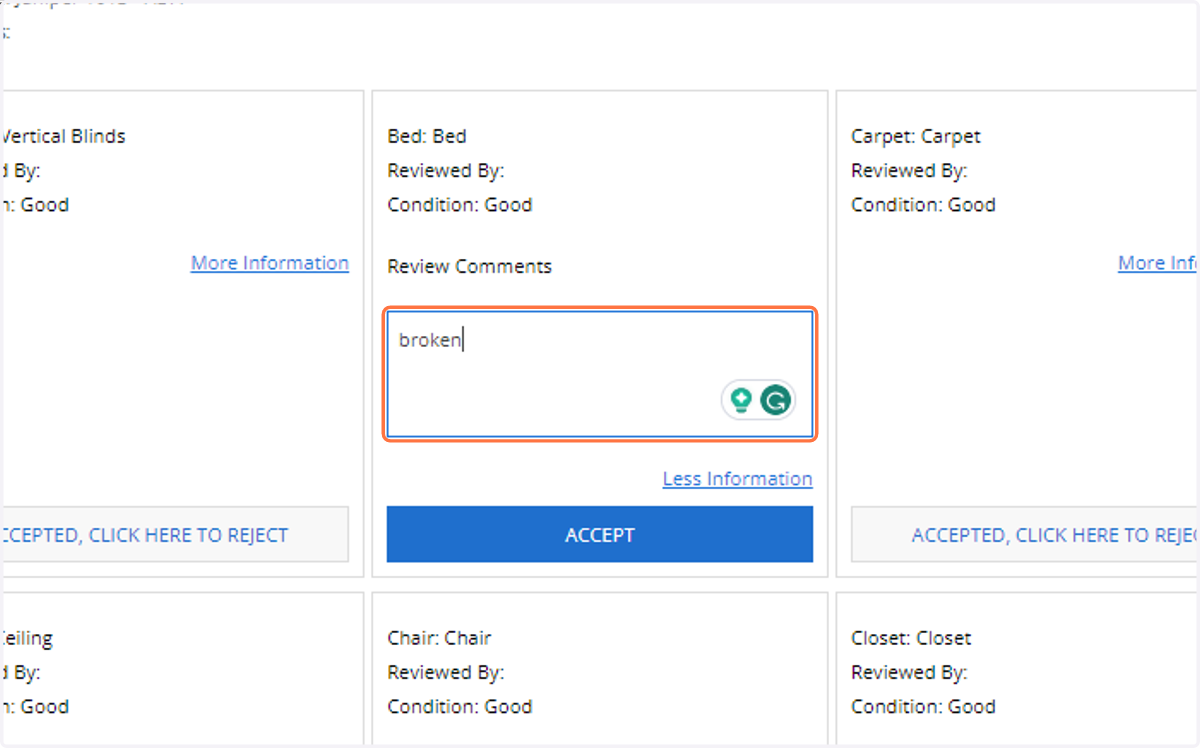Screen dimensions: 1200x748
Task: Click 'Reviewed By:' on Bed card
Action: coord(446,171)
